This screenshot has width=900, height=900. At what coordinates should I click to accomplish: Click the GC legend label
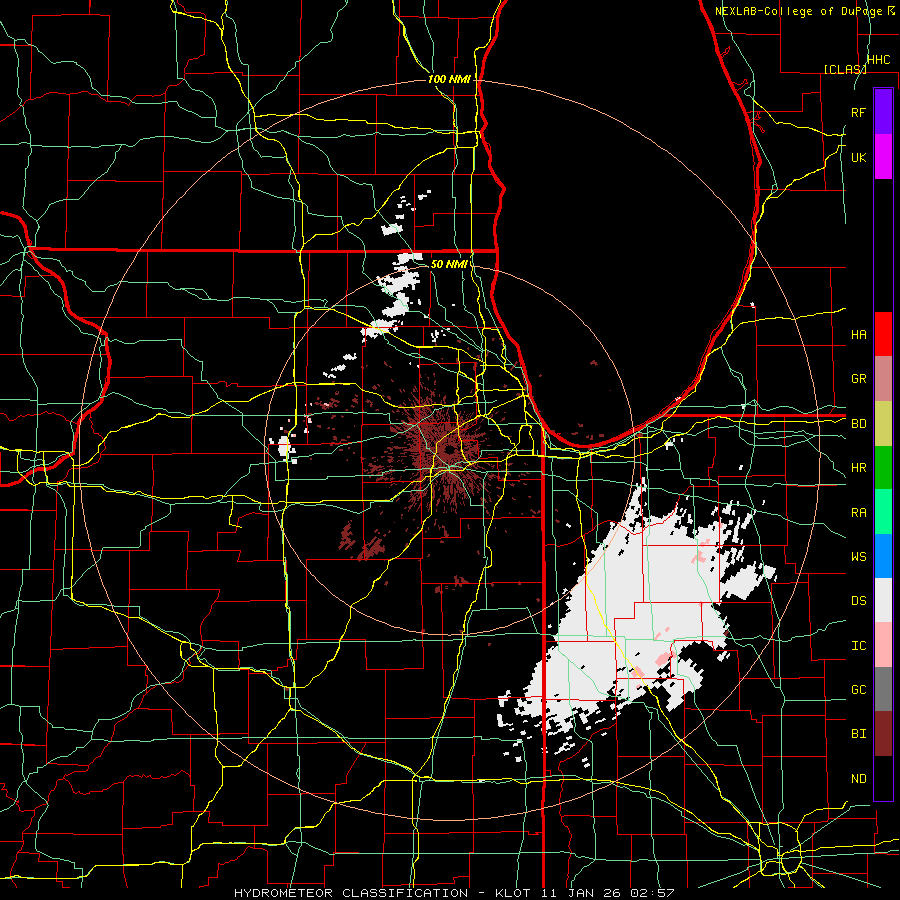click(858, 690)
